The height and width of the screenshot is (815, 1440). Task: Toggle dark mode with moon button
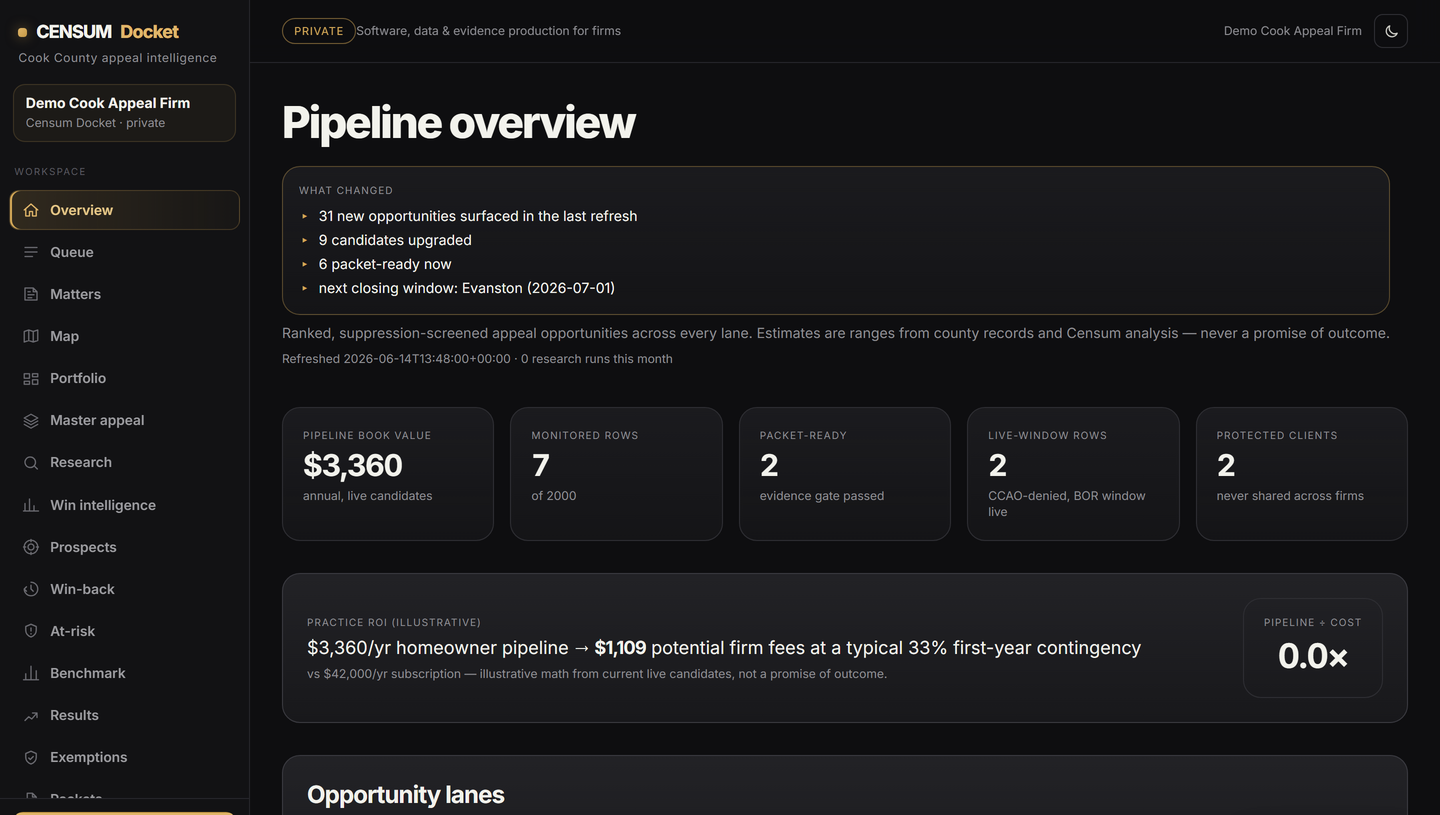coord(1391,31)
